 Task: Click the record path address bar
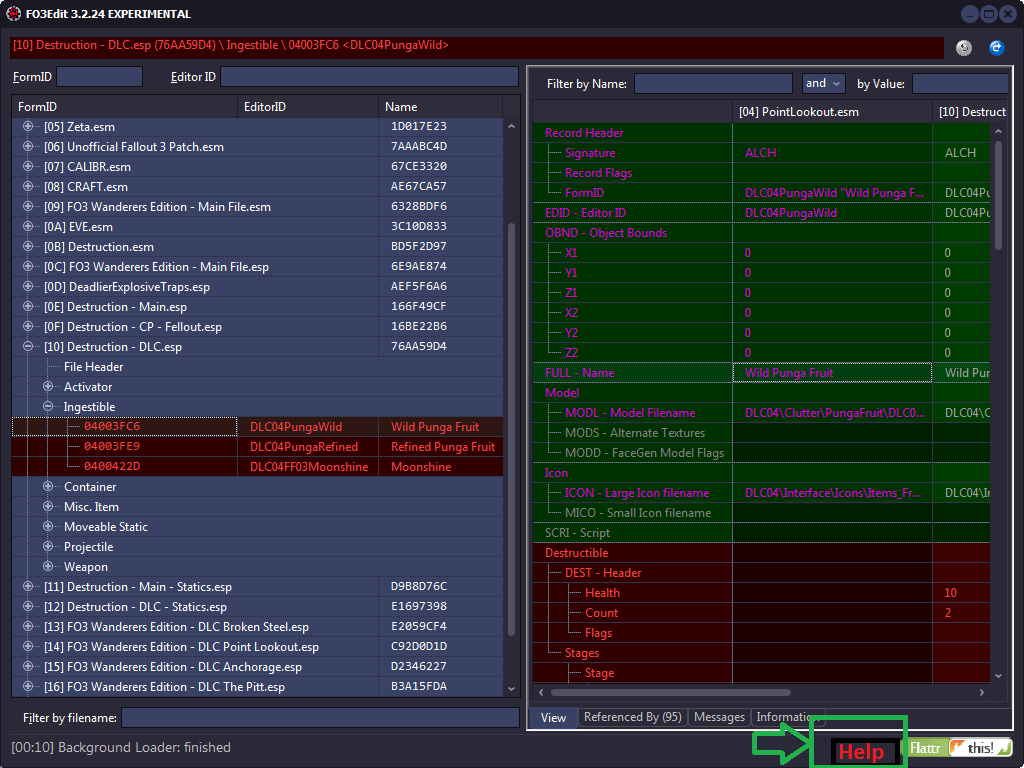tap(477, 47)
